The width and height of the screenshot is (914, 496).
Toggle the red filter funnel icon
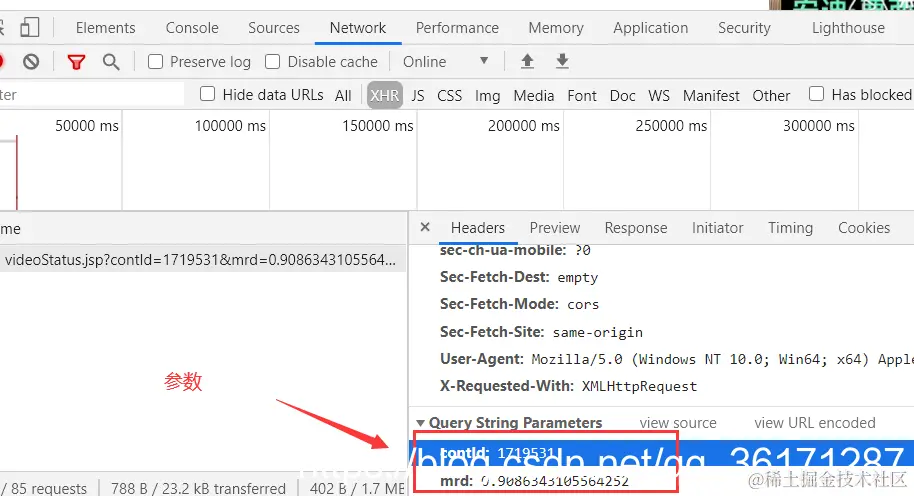point(76,62)
